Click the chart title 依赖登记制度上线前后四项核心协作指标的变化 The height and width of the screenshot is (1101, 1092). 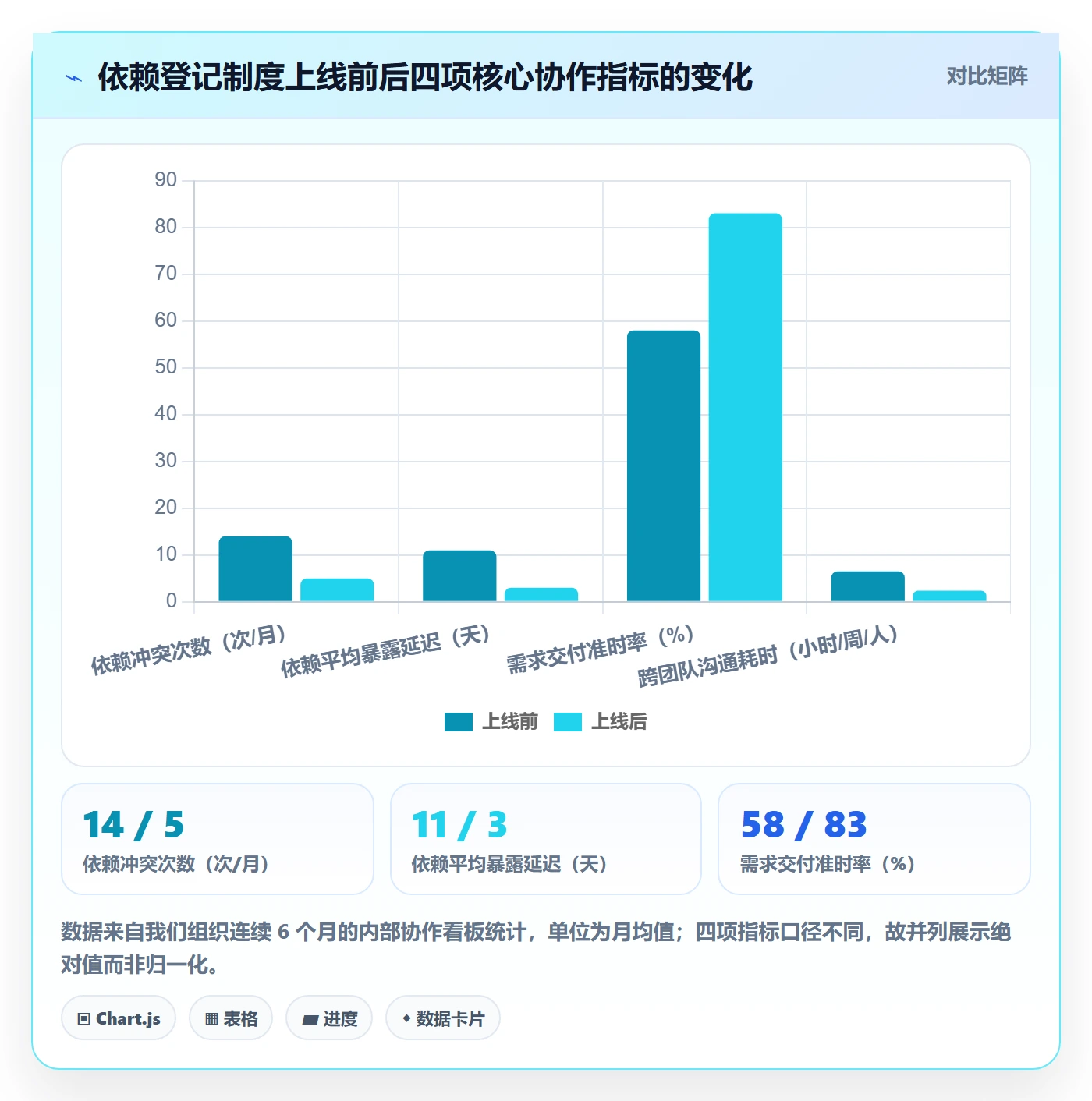click(425, 77)
